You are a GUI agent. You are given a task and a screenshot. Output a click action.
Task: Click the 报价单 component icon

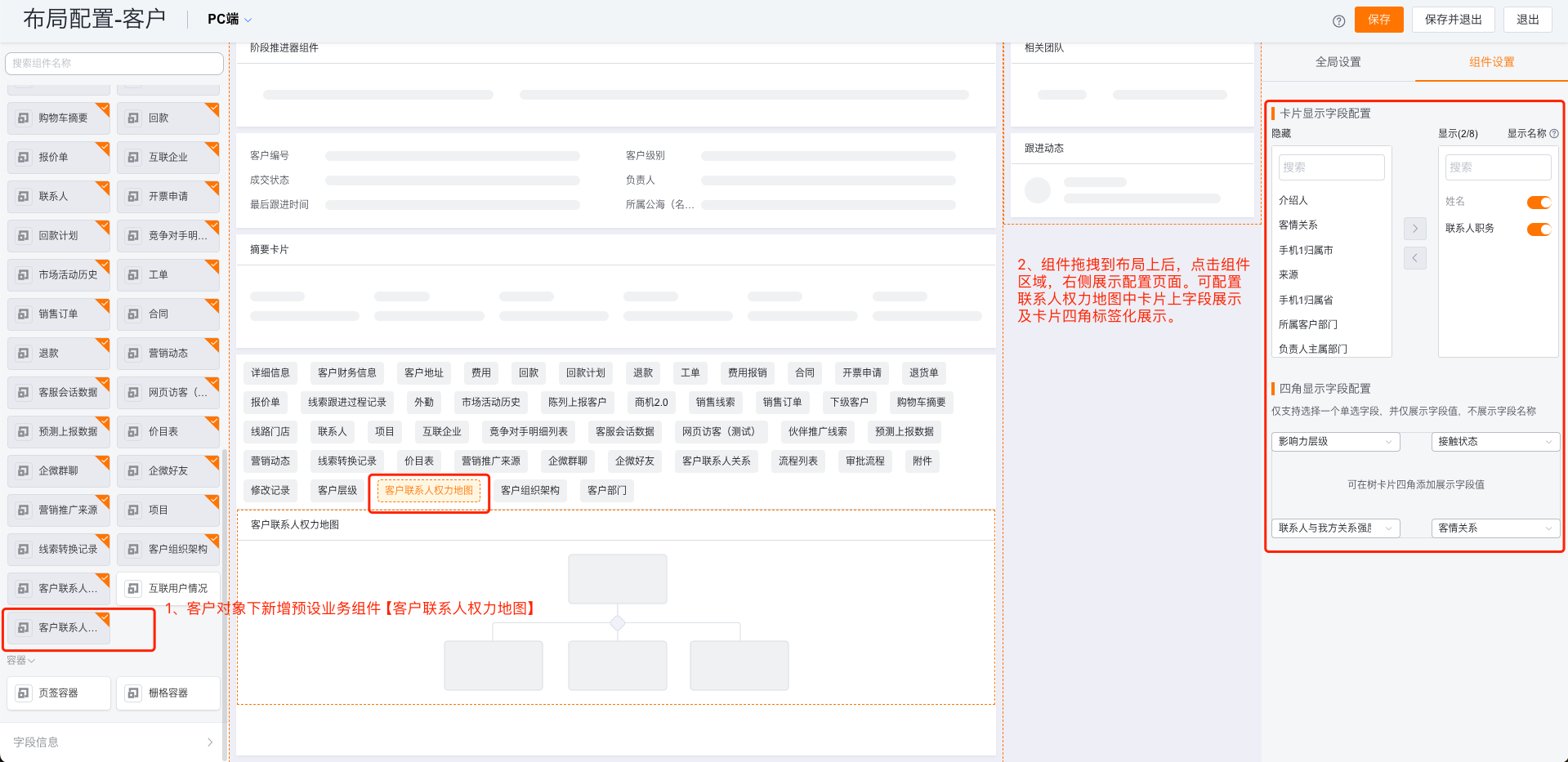[x=24, y=158]
